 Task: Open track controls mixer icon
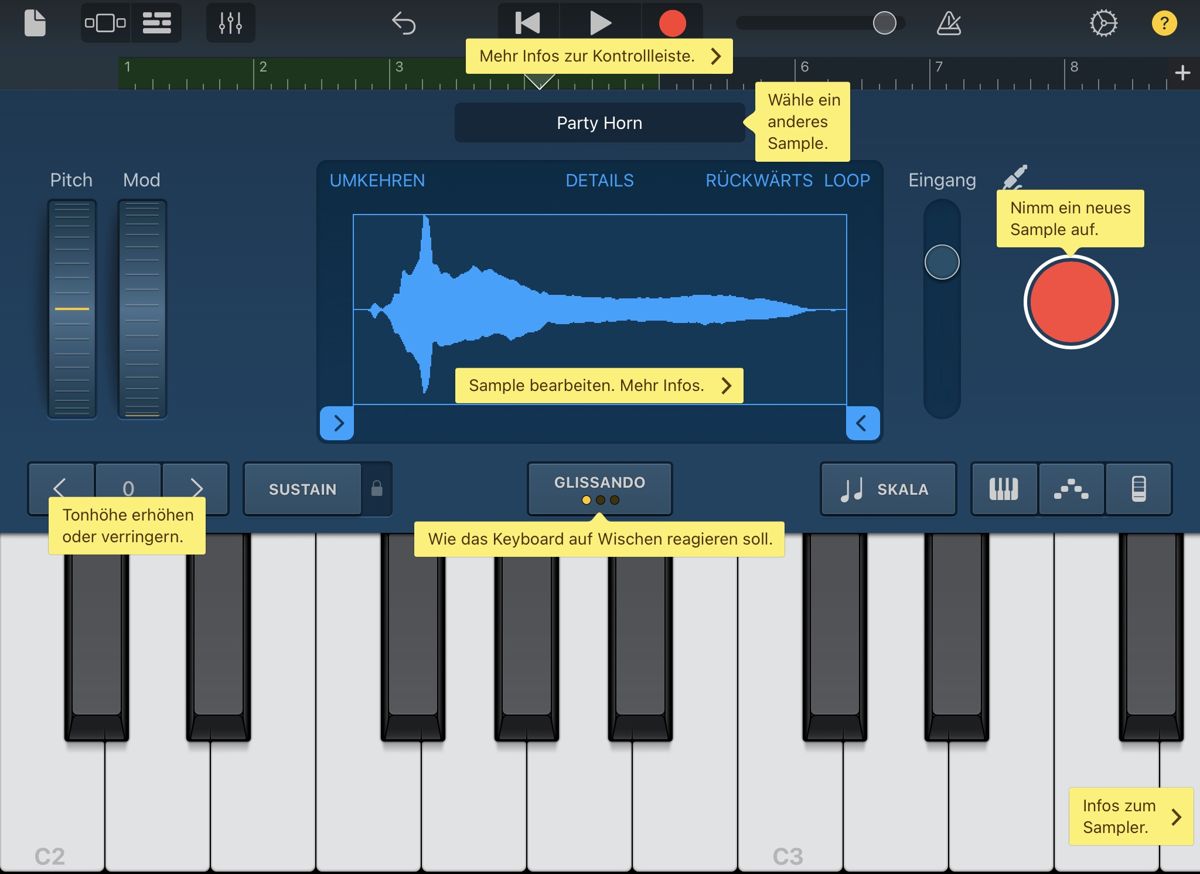pyautogui.click(x=231, y=22)
